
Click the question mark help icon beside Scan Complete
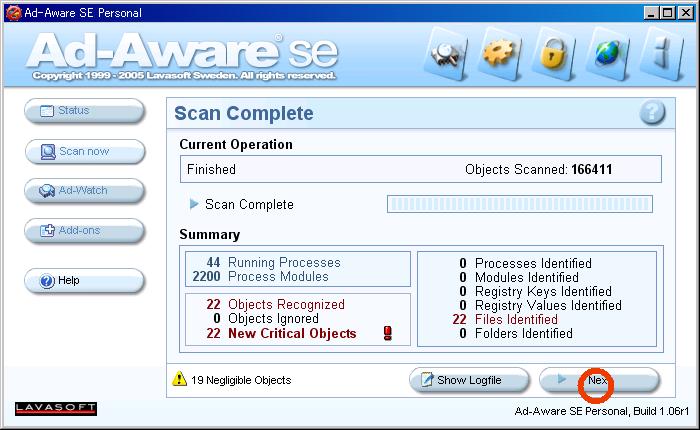(x=652, y=113)
